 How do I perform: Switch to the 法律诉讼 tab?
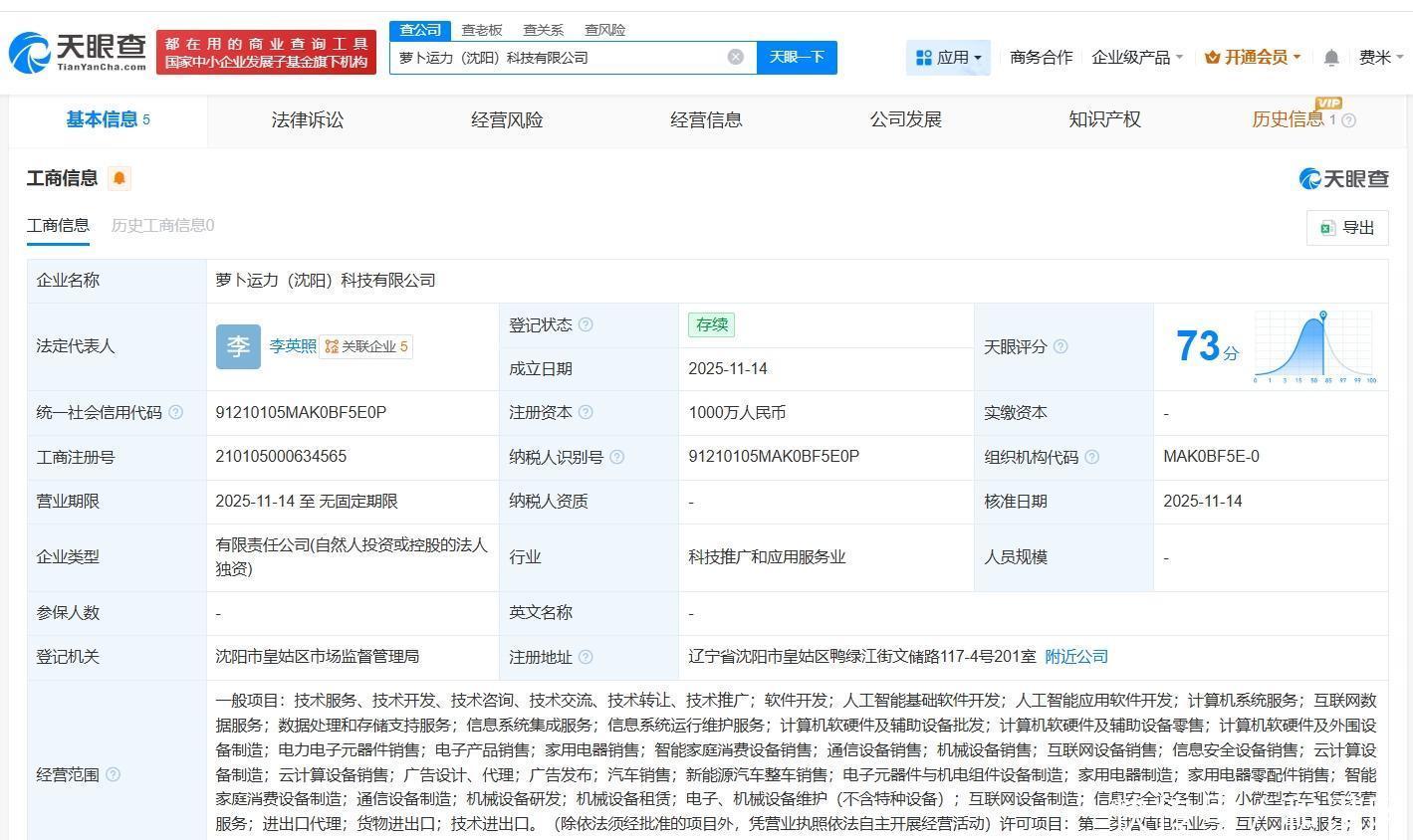(x=307, y=119)
